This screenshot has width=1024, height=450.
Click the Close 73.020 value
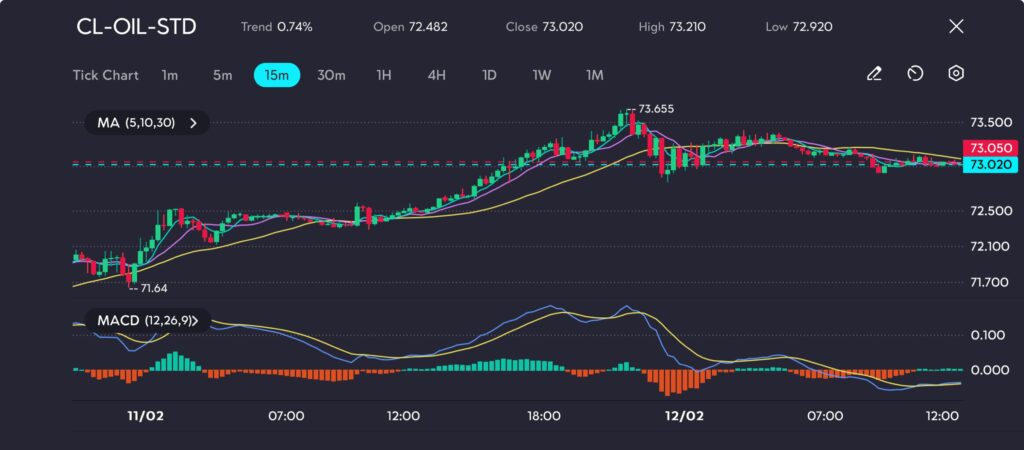(x=544, y=27)
